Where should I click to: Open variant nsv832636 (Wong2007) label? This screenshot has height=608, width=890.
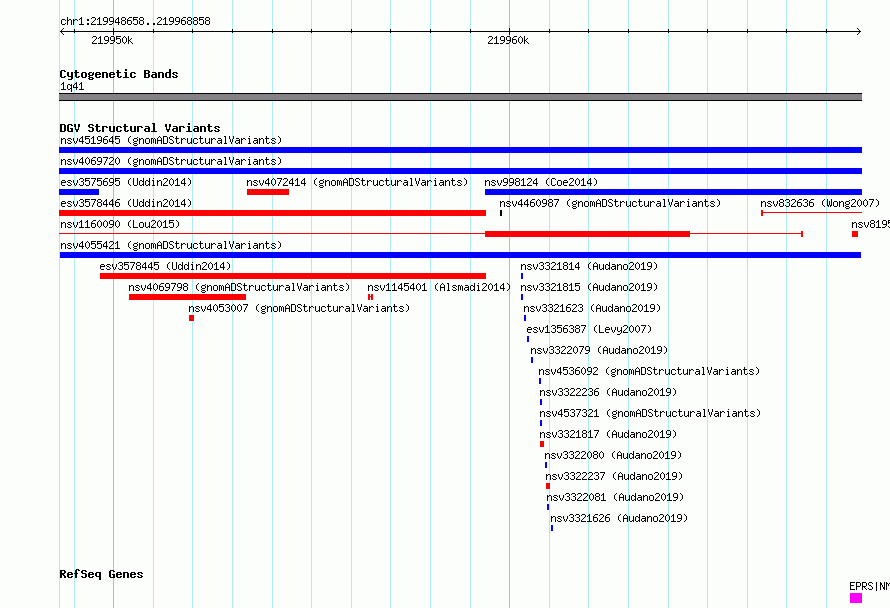[820, 203]
